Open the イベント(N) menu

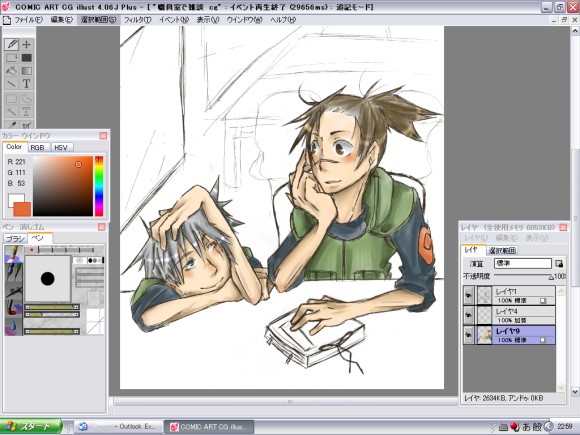pyautogui.click(x=174, y=20)
